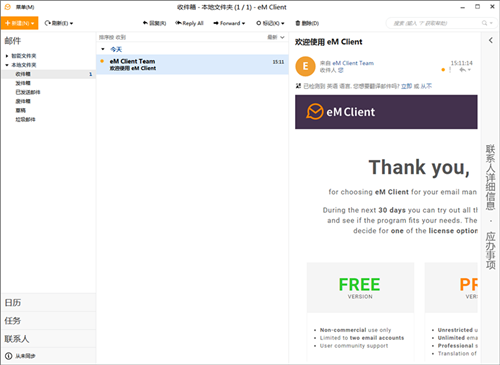Open the Forward dropdown arrow
The image size is (500, 365).
pos(243,23)
